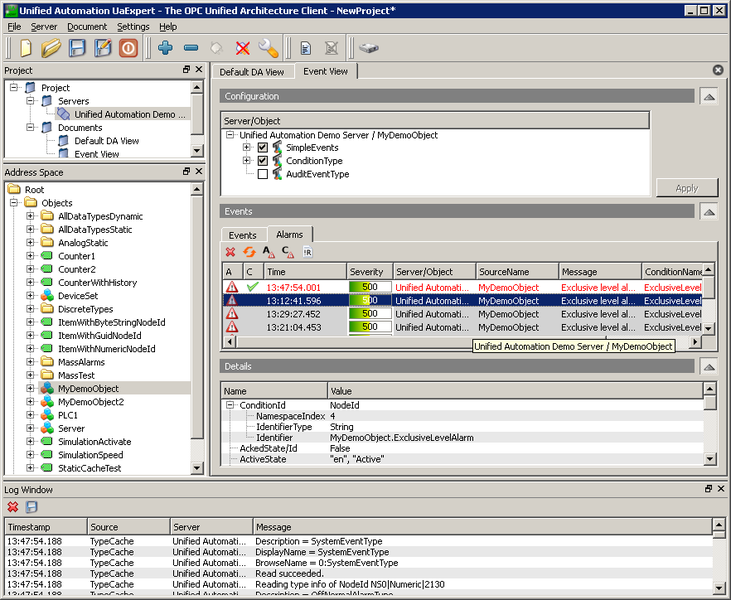Clear the Log Window with red X

13,507
